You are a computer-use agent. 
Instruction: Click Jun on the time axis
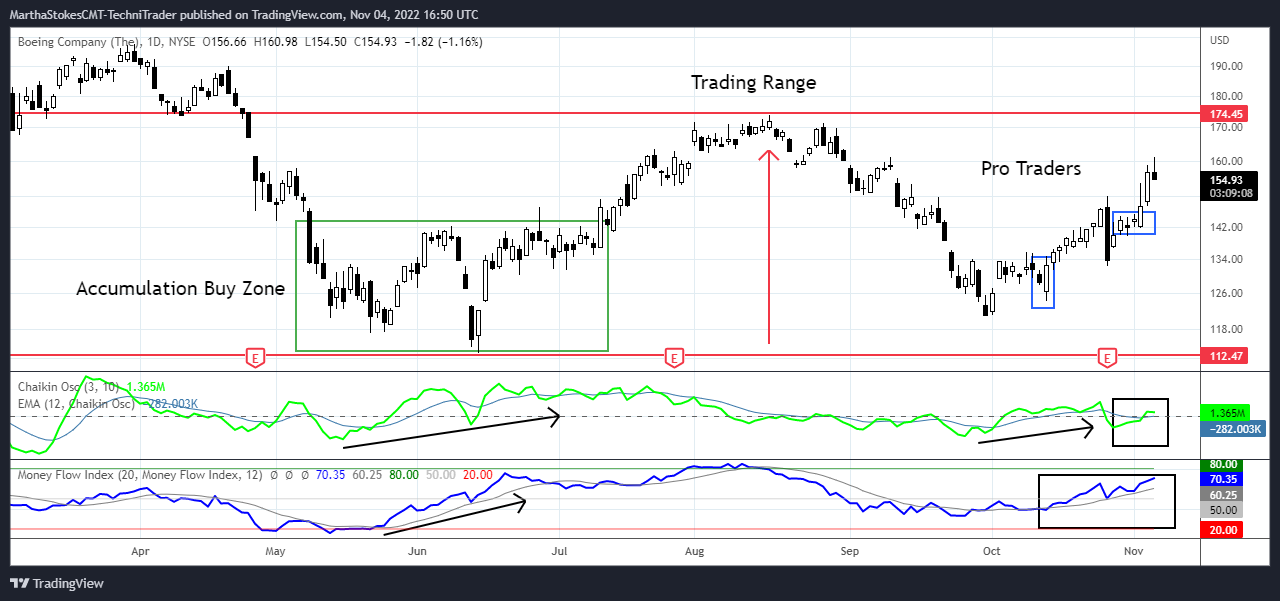click(417, 551)
